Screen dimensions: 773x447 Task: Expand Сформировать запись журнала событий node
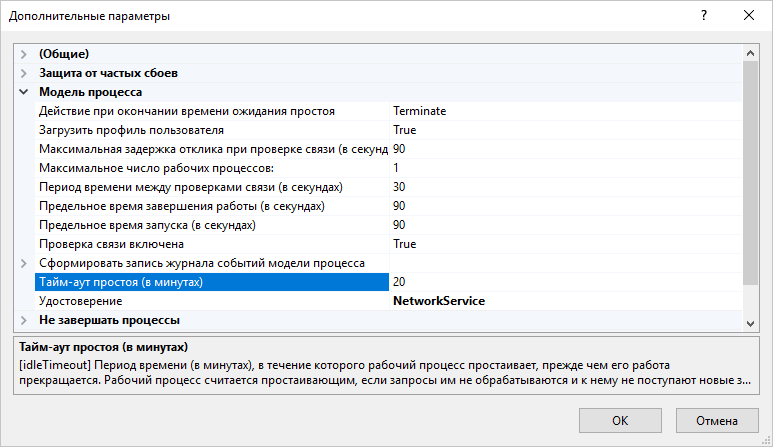click(x=23, y=263)
